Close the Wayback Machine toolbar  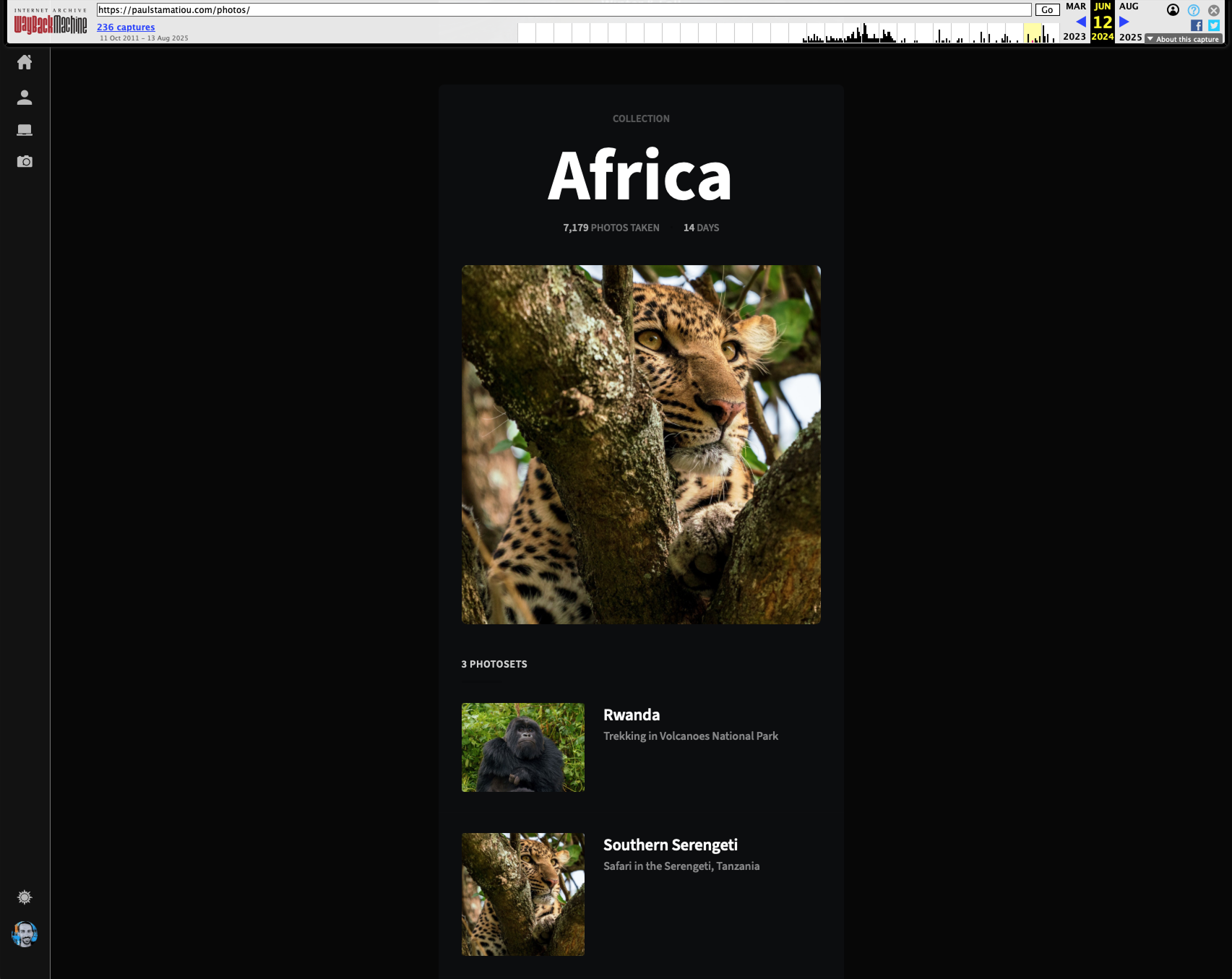point(1214,10)
